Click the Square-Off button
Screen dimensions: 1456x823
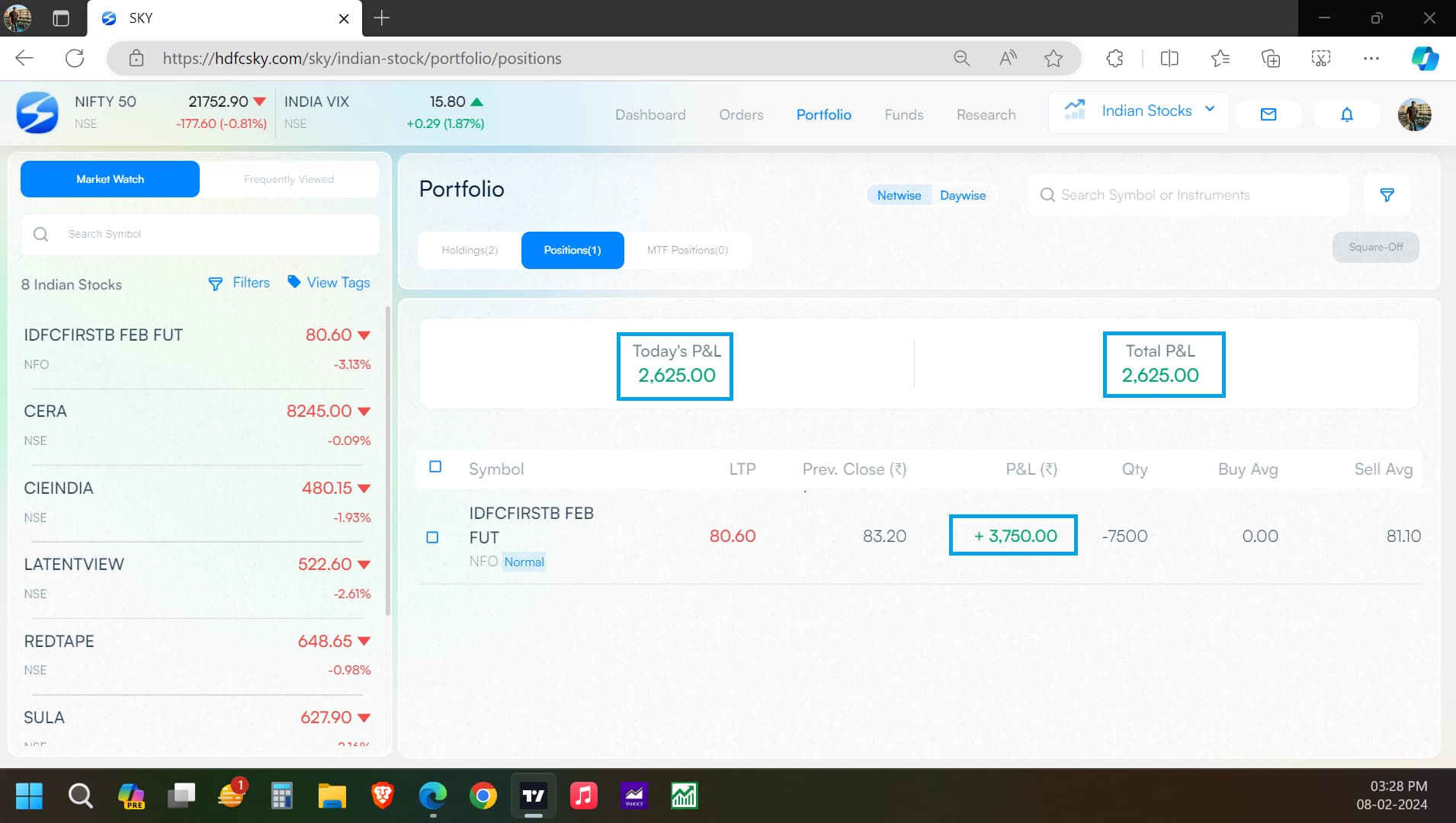click(1374, 247)
